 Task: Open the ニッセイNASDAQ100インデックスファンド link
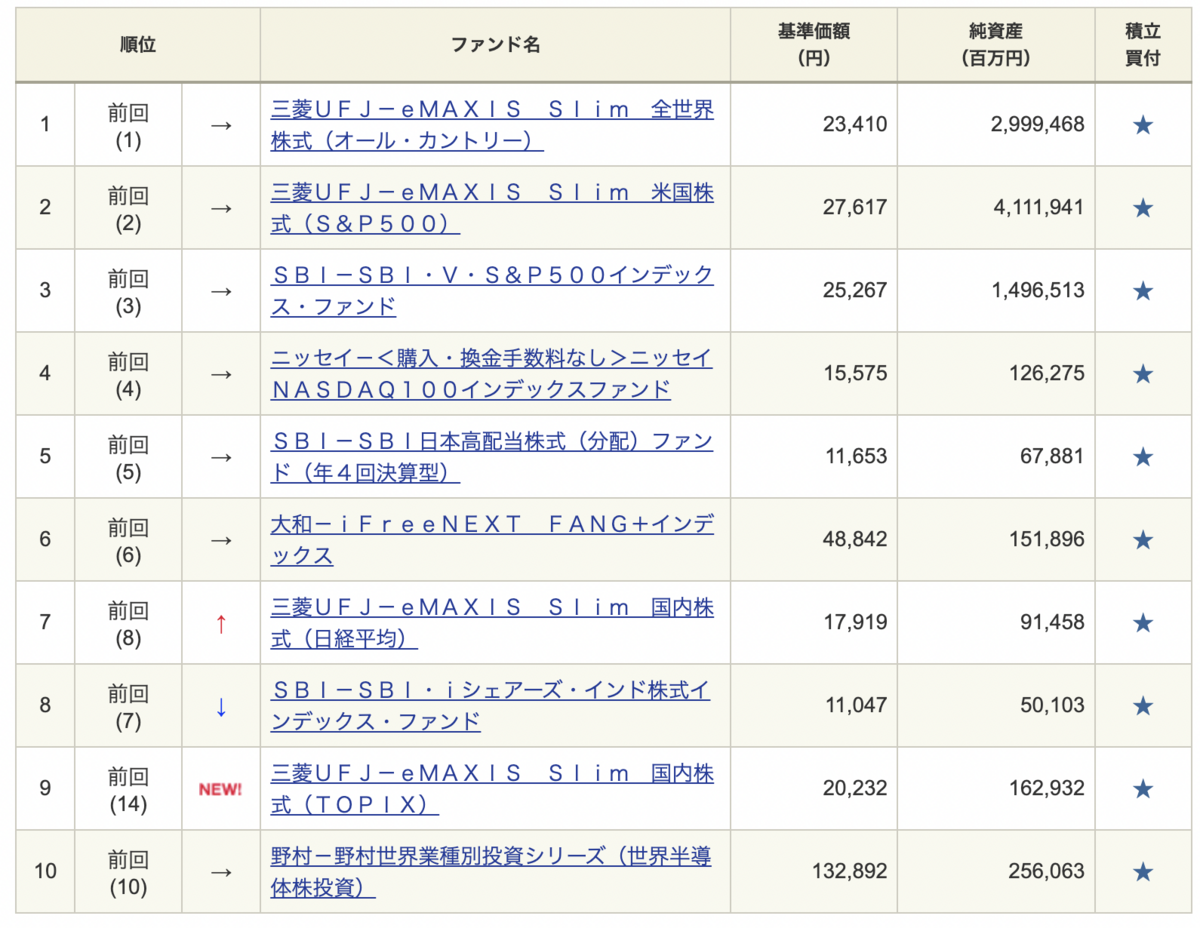click(x=492, y=374)
